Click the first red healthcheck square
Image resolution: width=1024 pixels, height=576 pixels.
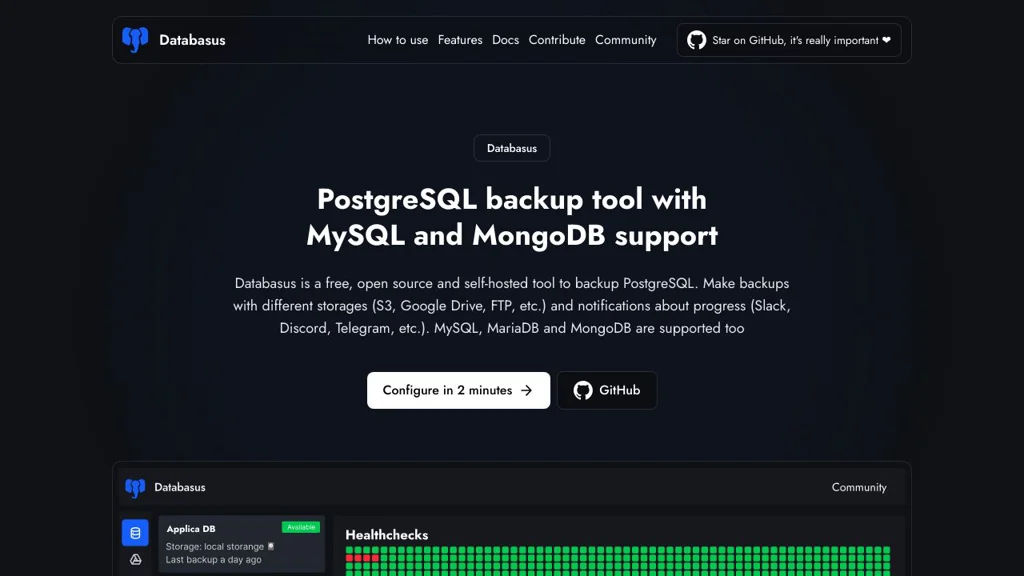349,558
